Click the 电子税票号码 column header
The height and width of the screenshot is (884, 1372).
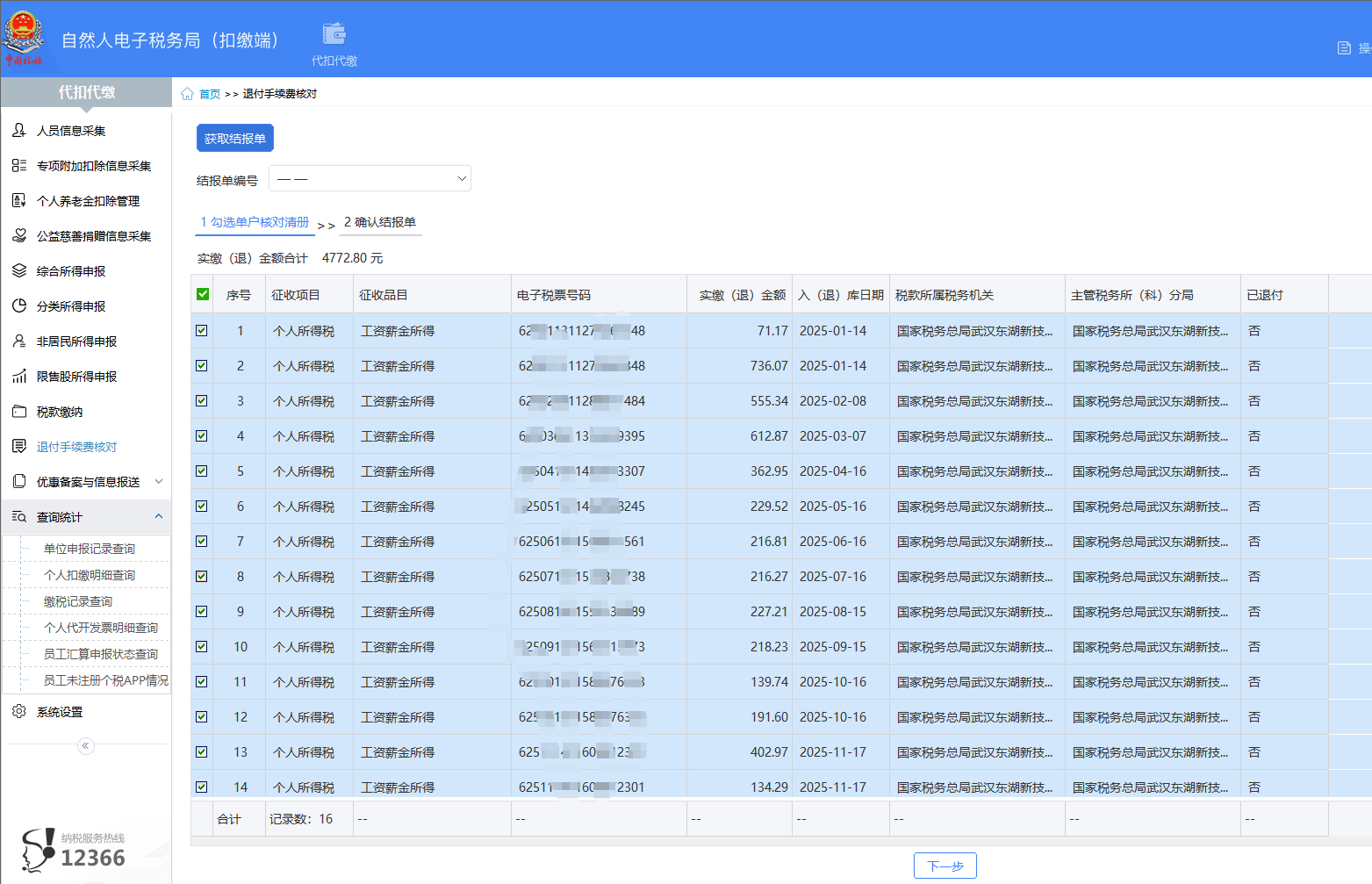[599, 295]
